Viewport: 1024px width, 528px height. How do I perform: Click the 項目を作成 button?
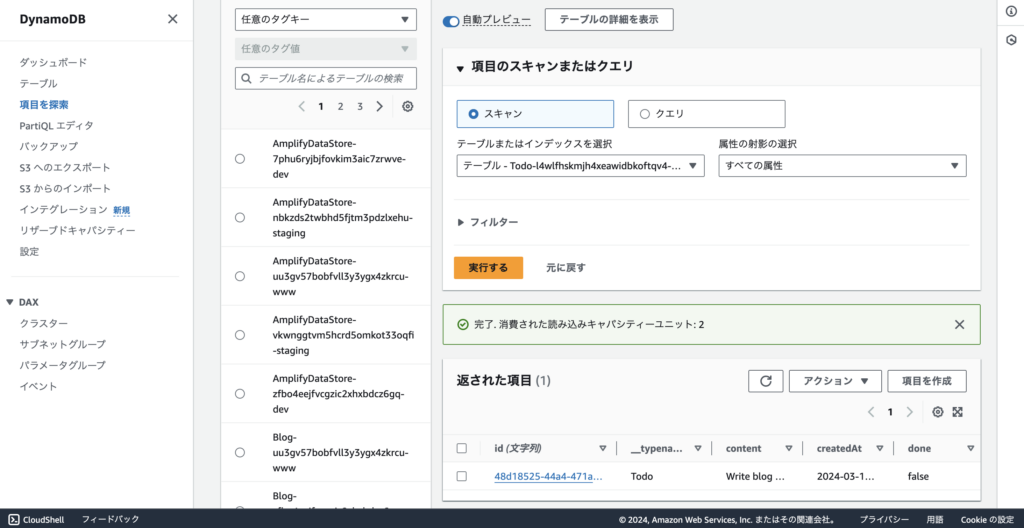(927, 381)
